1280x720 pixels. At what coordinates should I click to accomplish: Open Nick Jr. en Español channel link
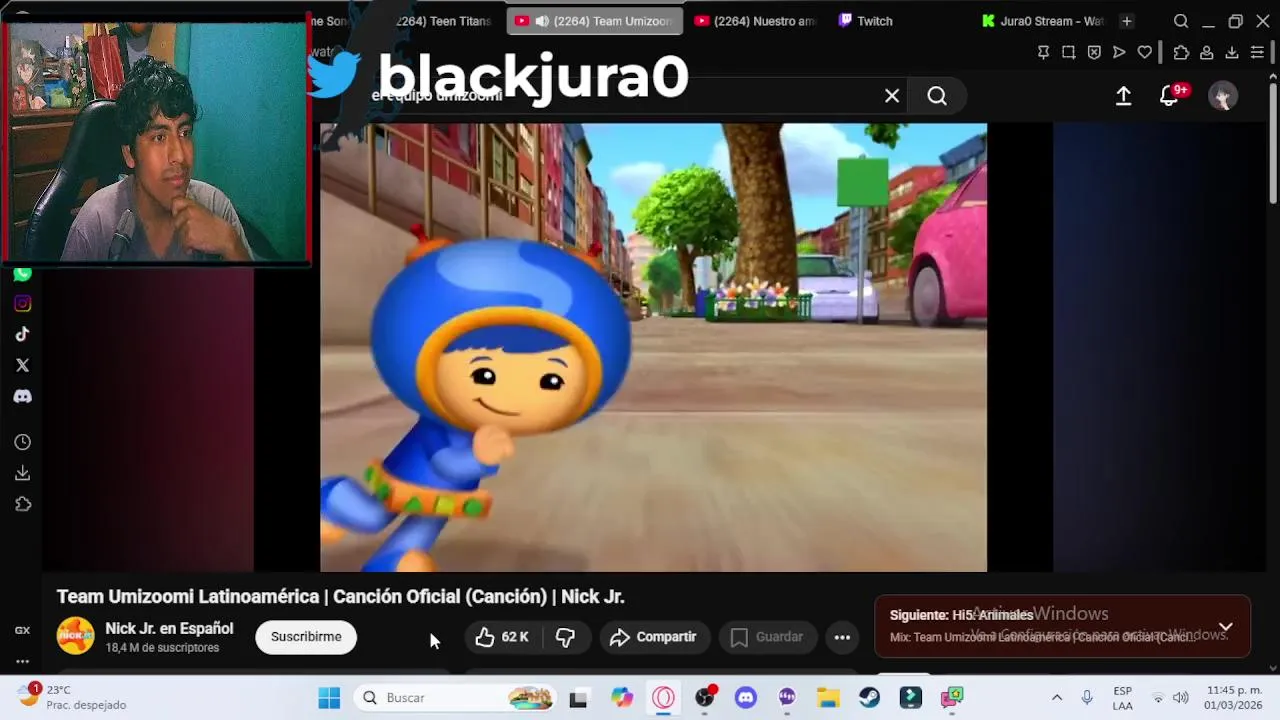pyautogui.click(x=169, y=628)
